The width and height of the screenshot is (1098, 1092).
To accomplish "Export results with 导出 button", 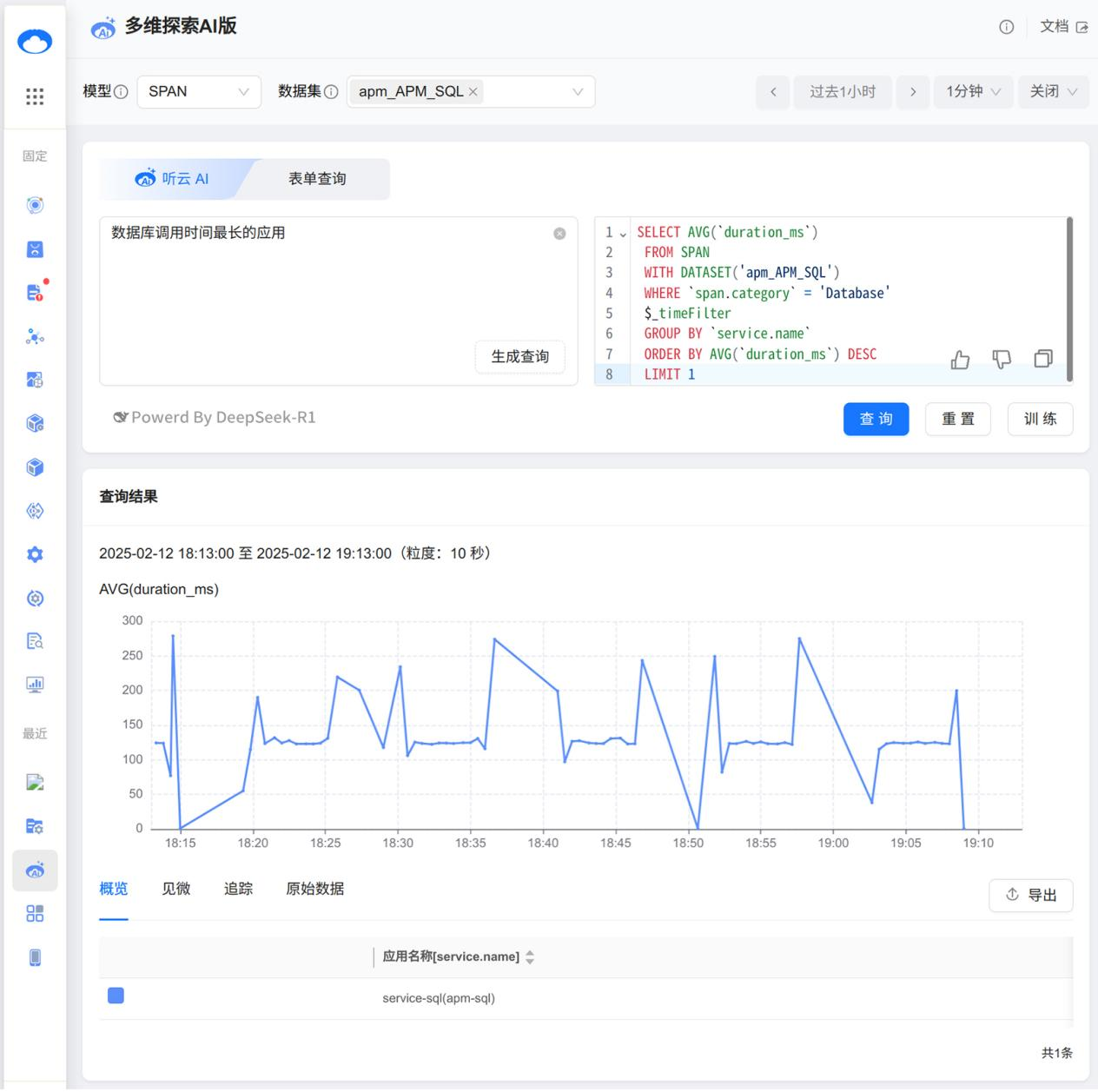I will (x=1031, y=896).
